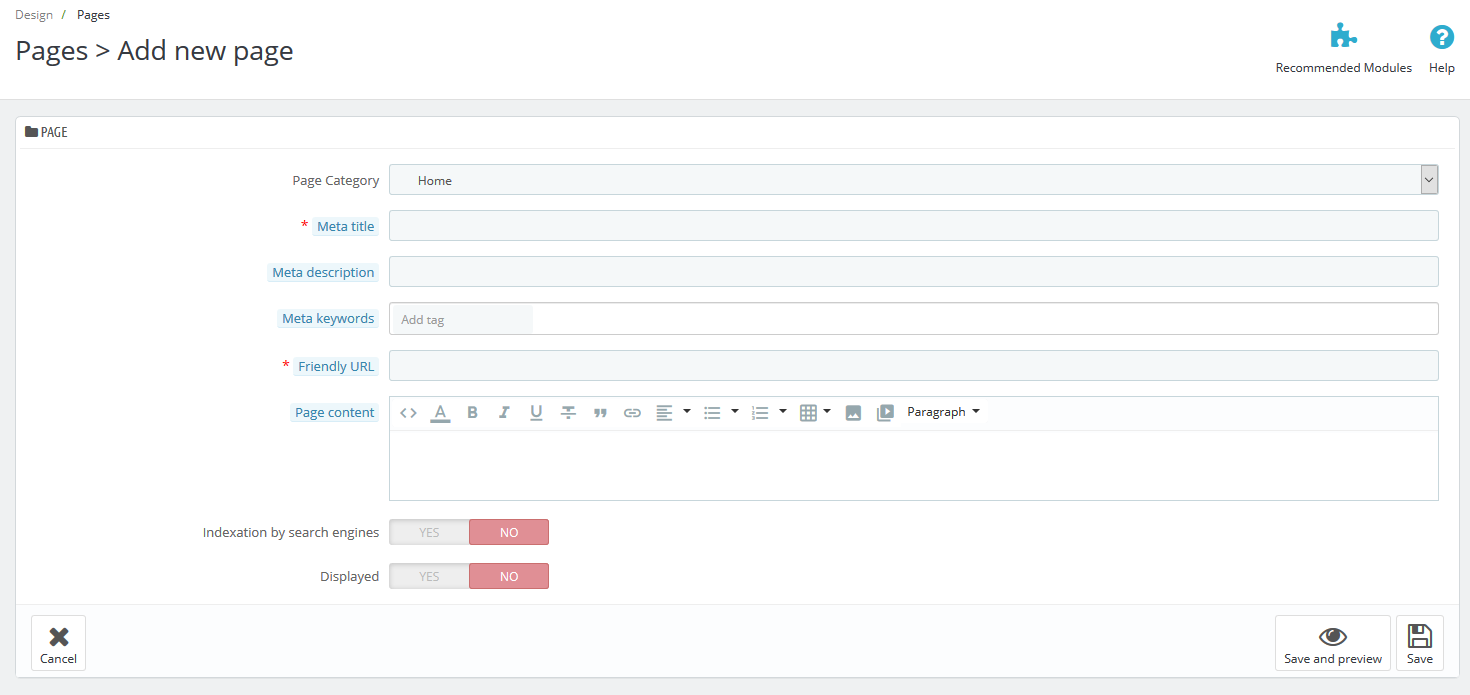Apply bold formatting in page content

click(x=473, y=413)
